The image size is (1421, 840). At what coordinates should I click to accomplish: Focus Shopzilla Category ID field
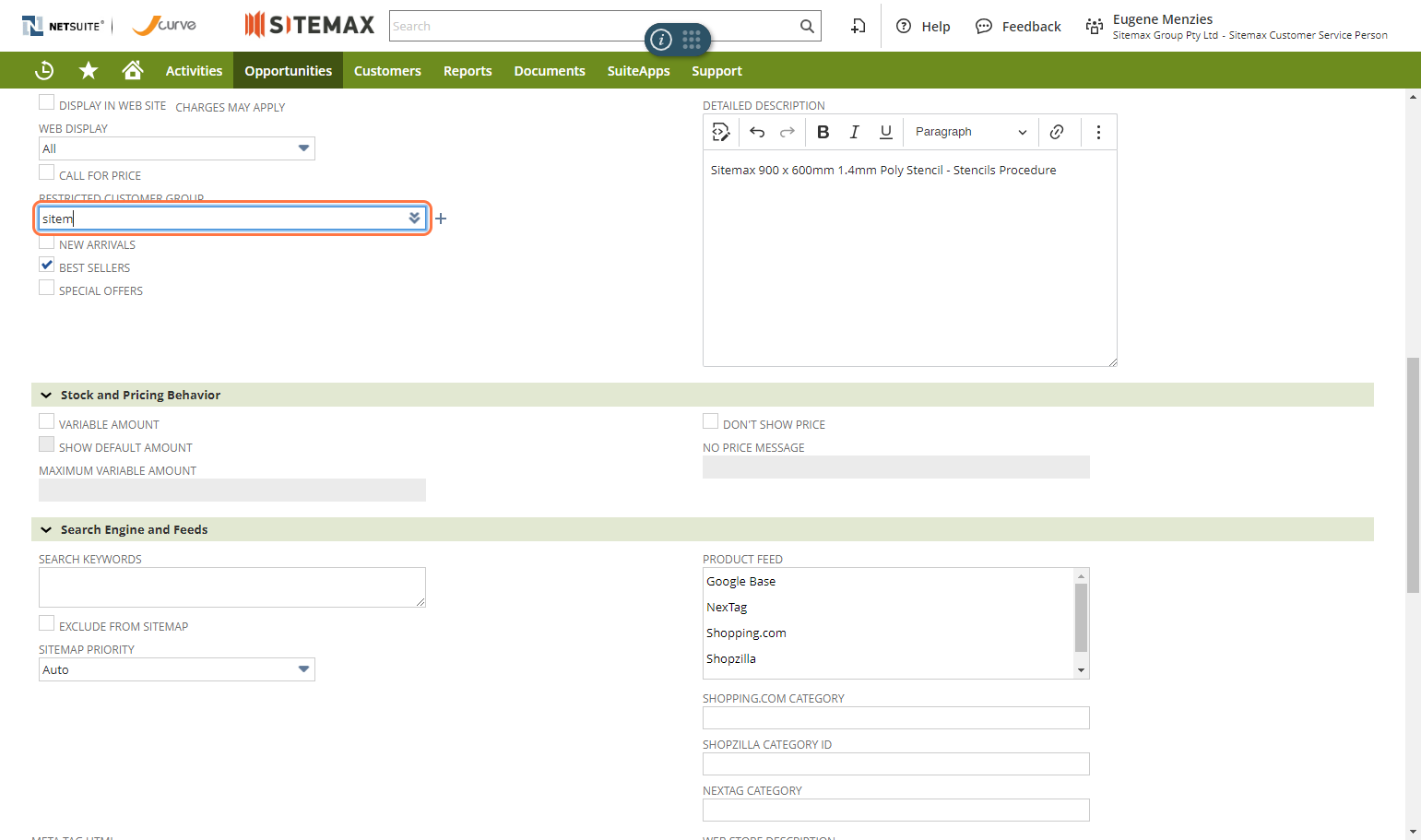pos(896,763)
